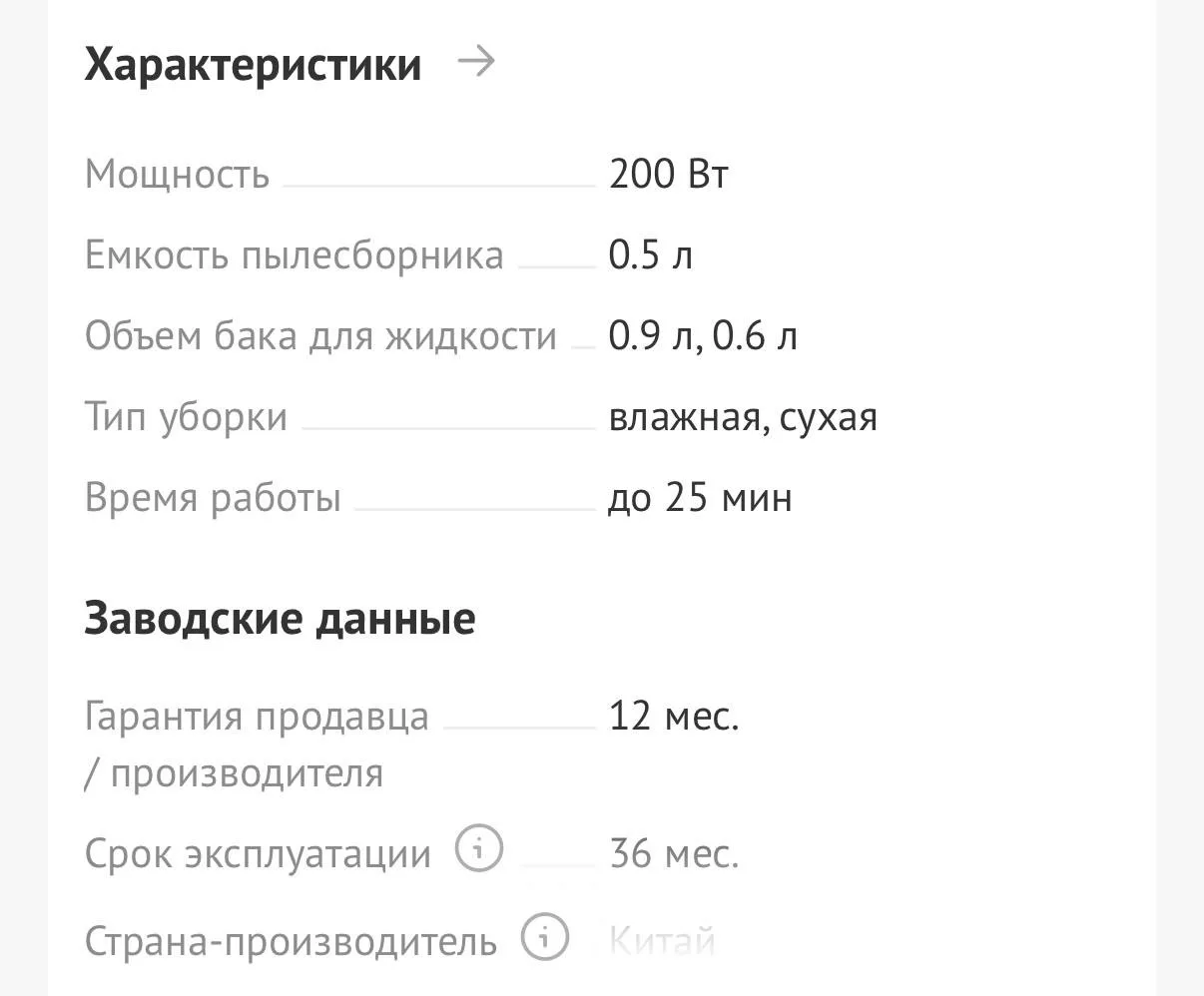Select the 0.9 л, 0.6 л value
This screenshot has width=1204, height=996.
click(x=703, y=336)
